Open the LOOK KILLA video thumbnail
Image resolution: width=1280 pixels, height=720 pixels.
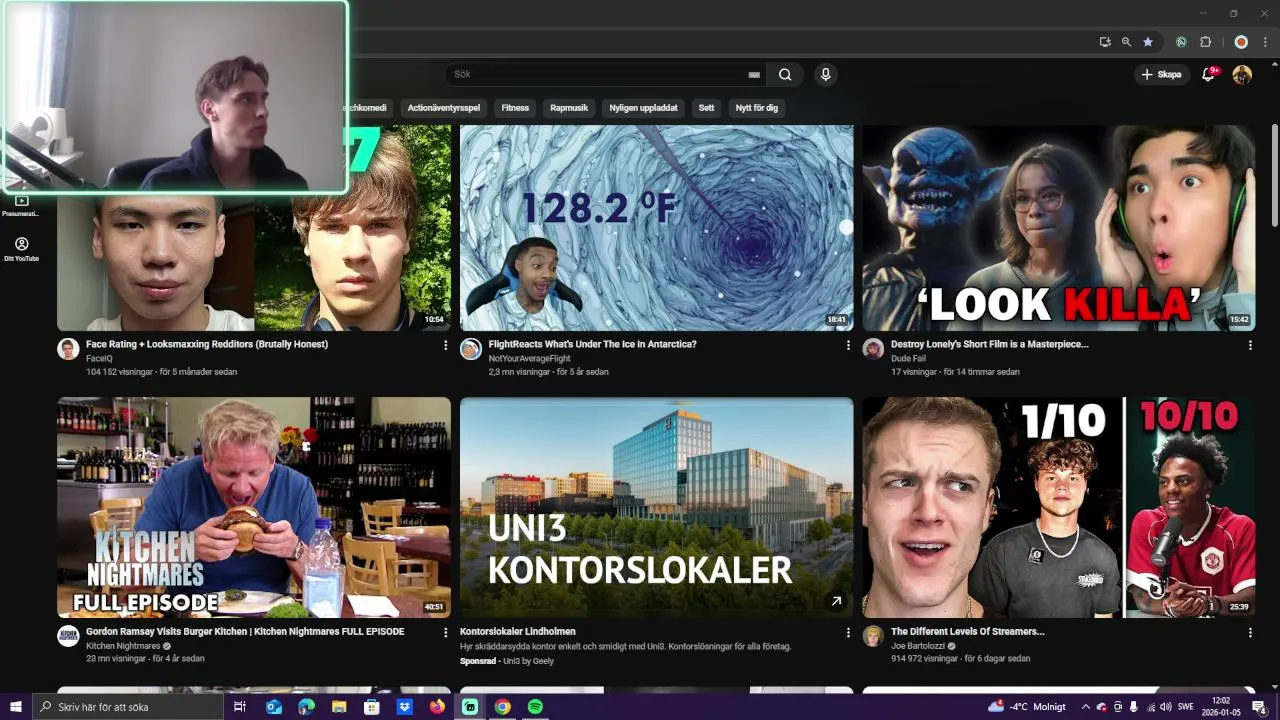click(x=1059, y=228)
